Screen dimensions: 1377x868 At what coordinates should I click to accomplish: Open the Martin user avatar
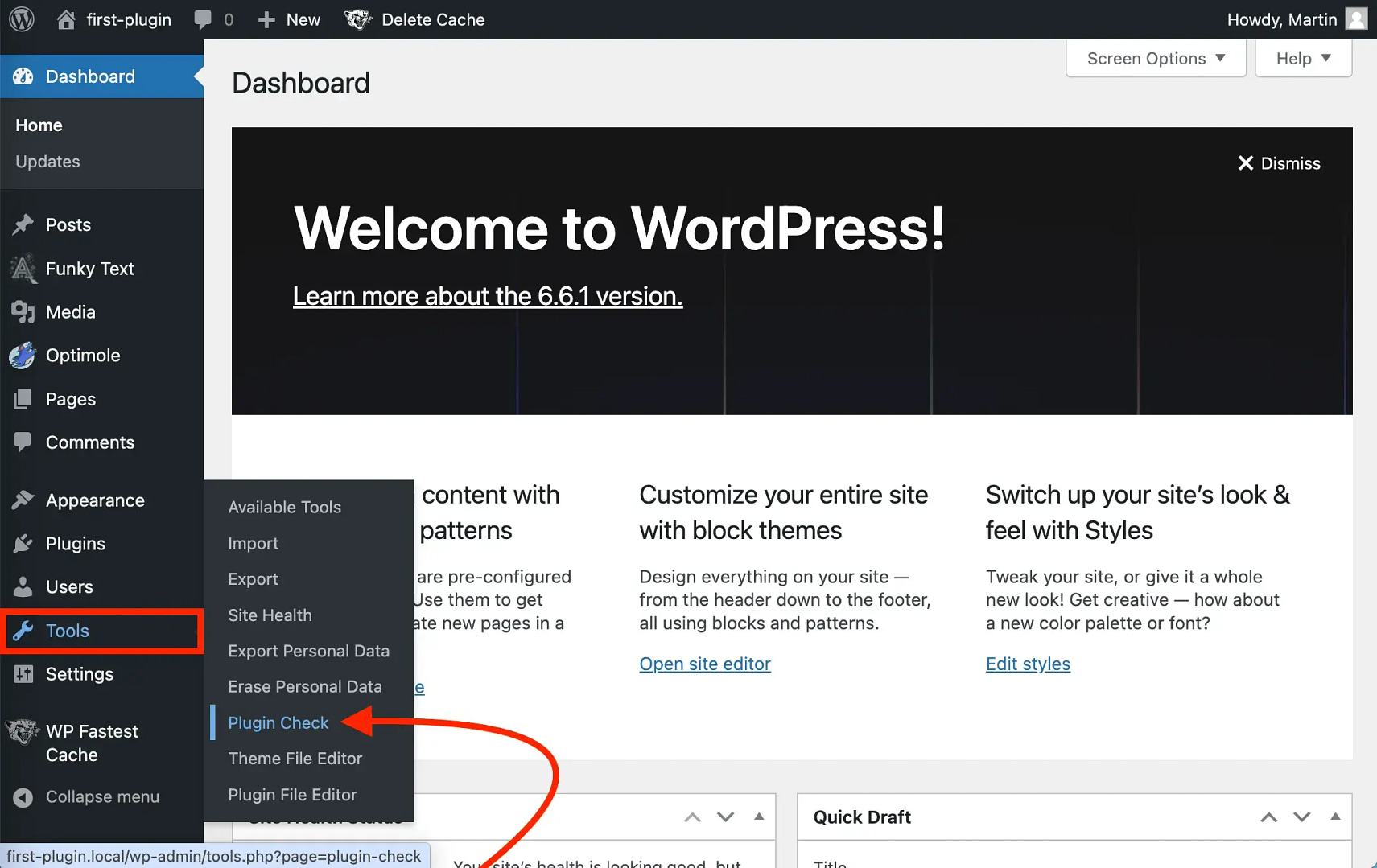point(1356,19)
